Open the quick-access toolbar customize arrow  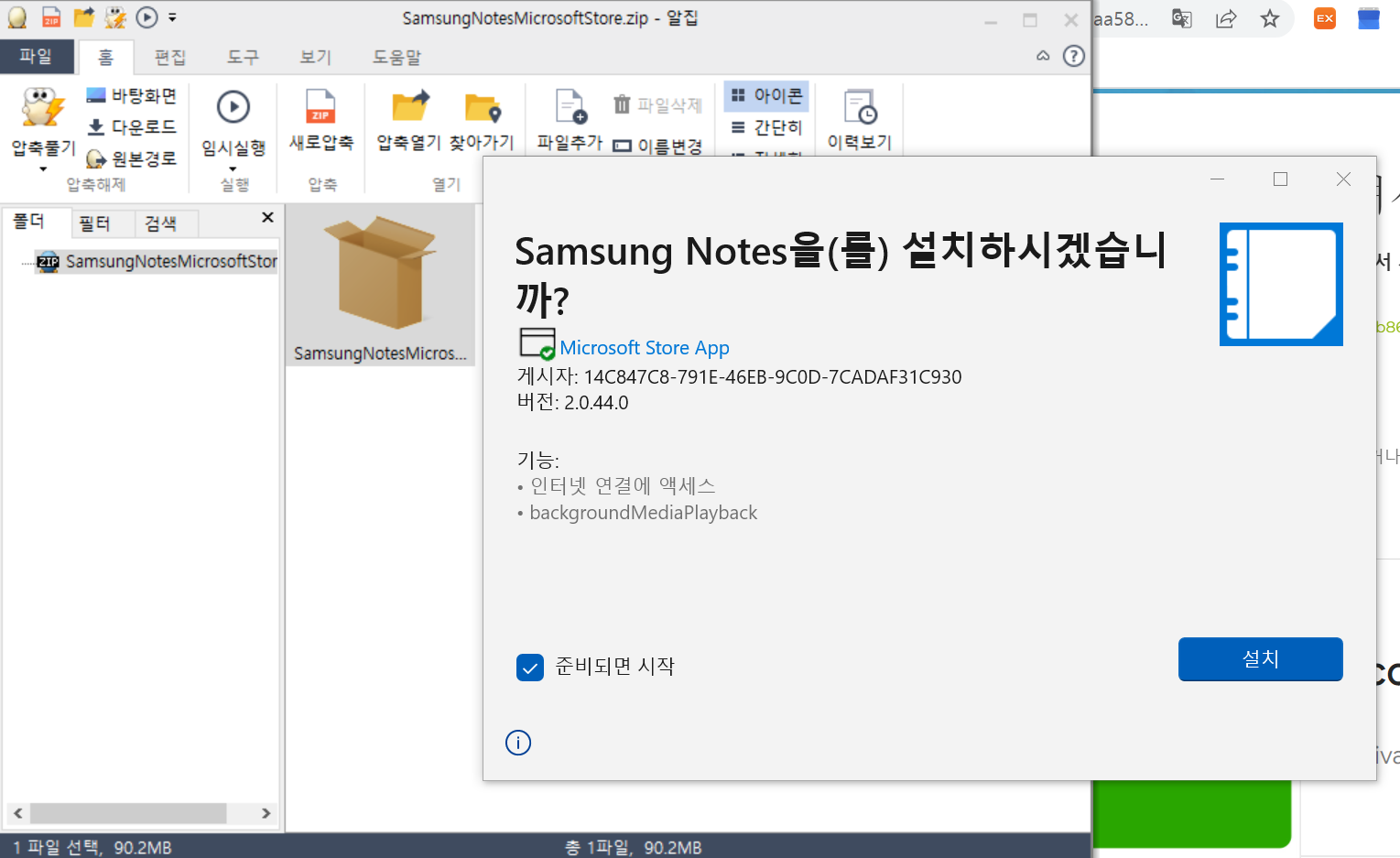coord(172,17)
